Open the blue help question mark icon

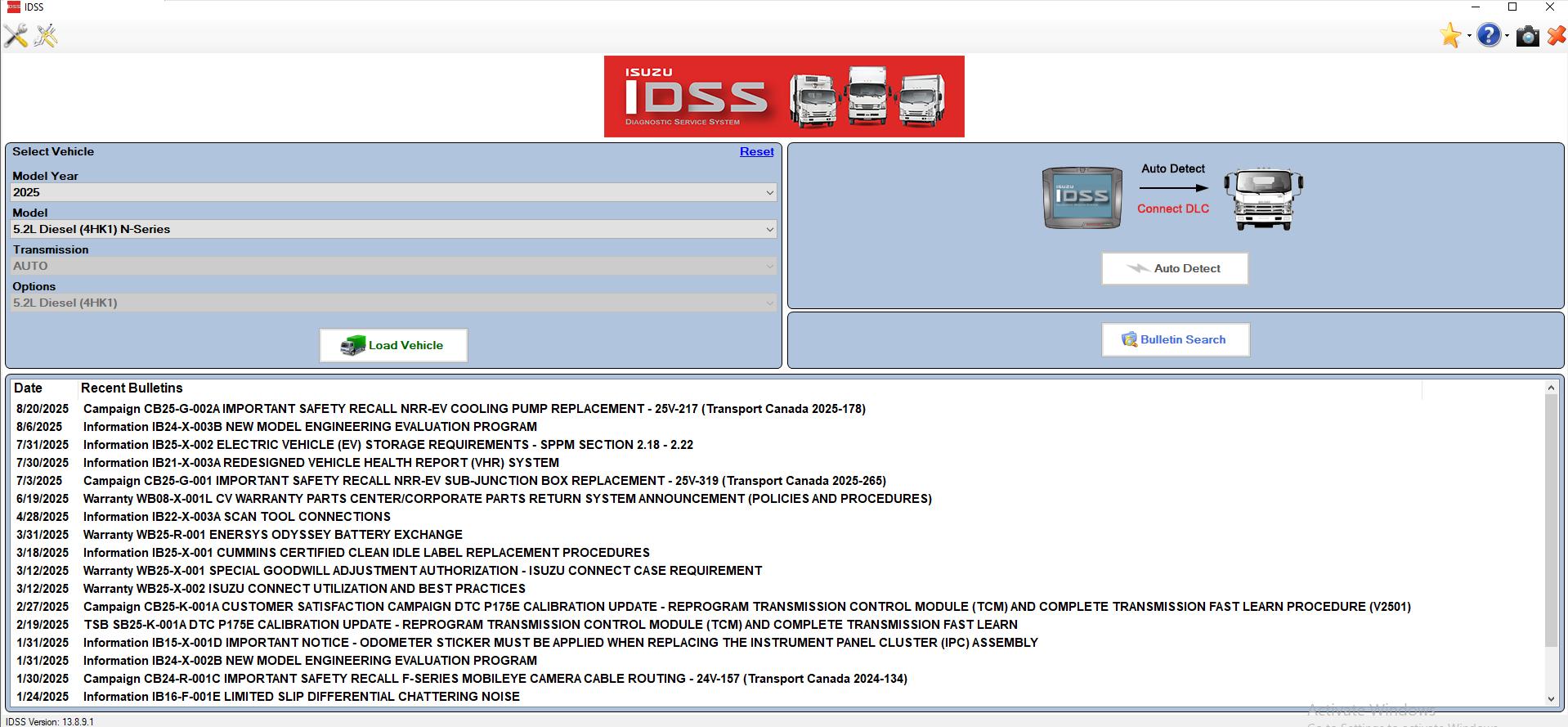(1490, 35)
